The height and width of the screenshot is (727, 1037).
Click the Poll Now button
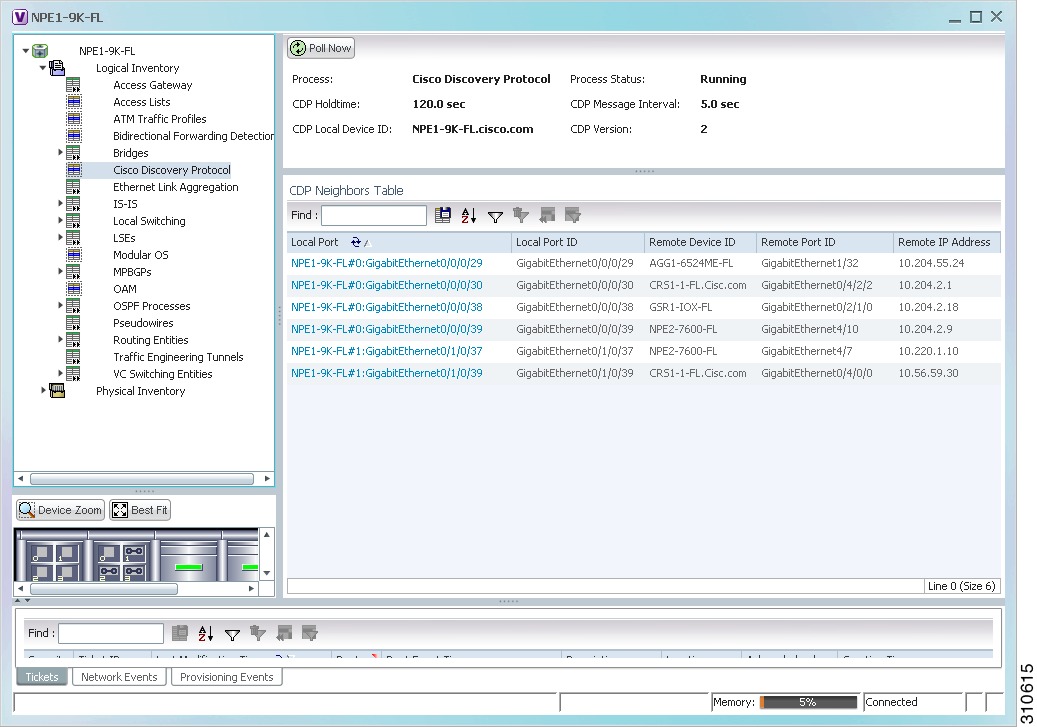pyautogui.click(x=321, y=48)
